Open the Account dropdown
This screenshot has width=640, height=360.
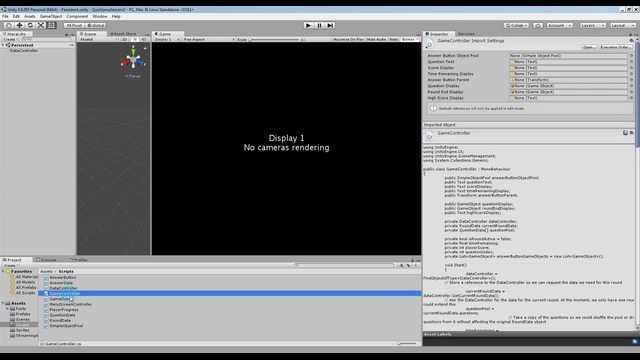pyautogui.click(x=560, y=25)
